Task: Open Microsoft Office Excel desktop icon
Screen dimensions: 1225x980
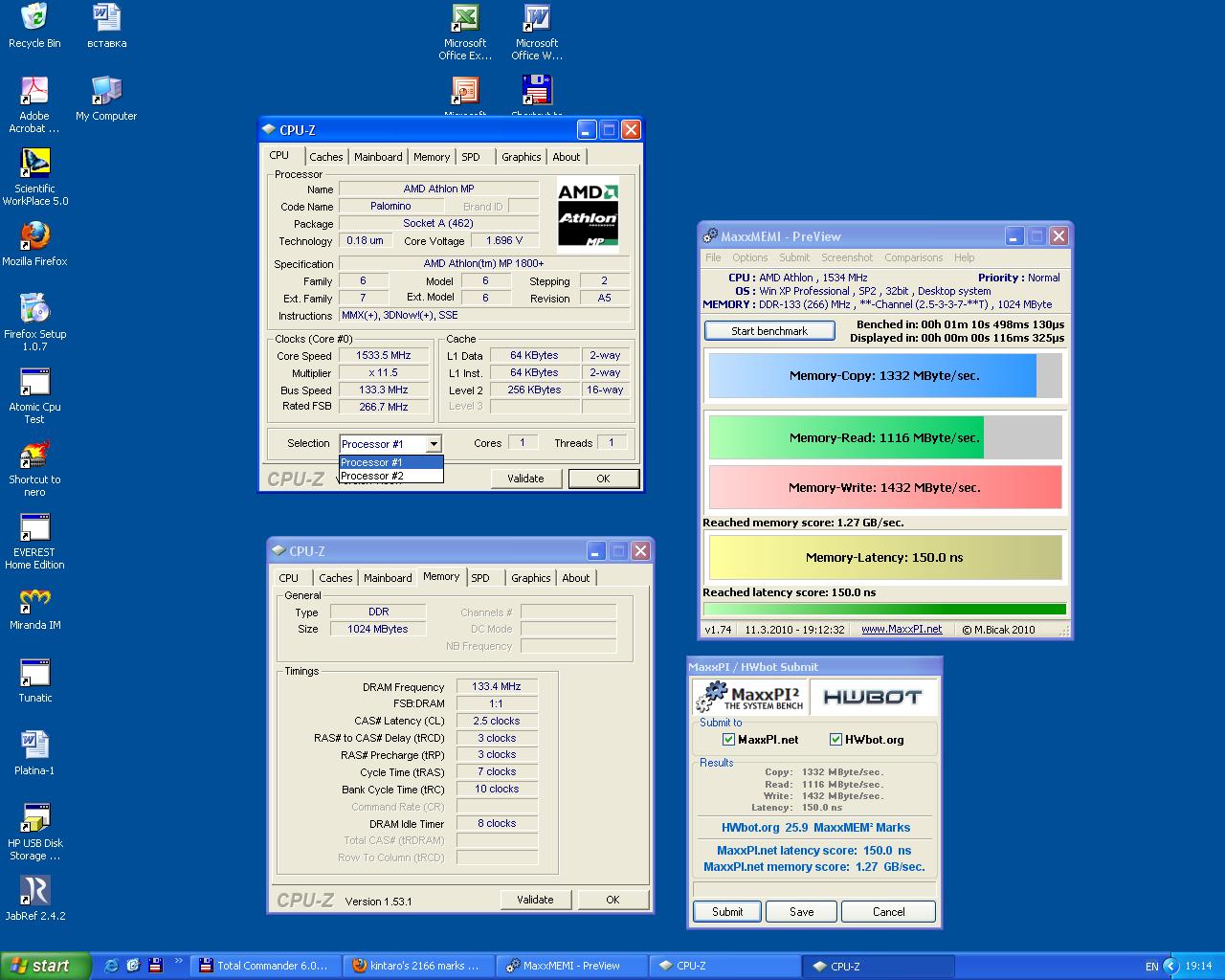Action: pos(465,32)
